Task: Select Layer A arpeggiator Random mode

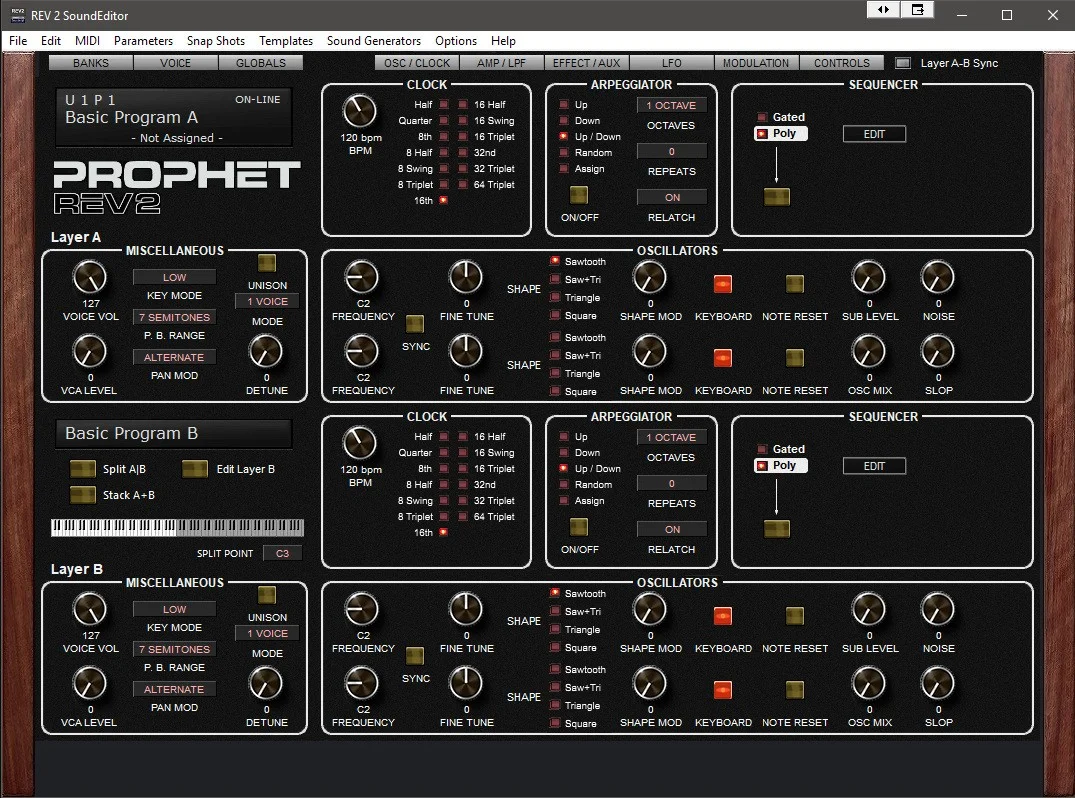Action: click(x=564, y=152)
